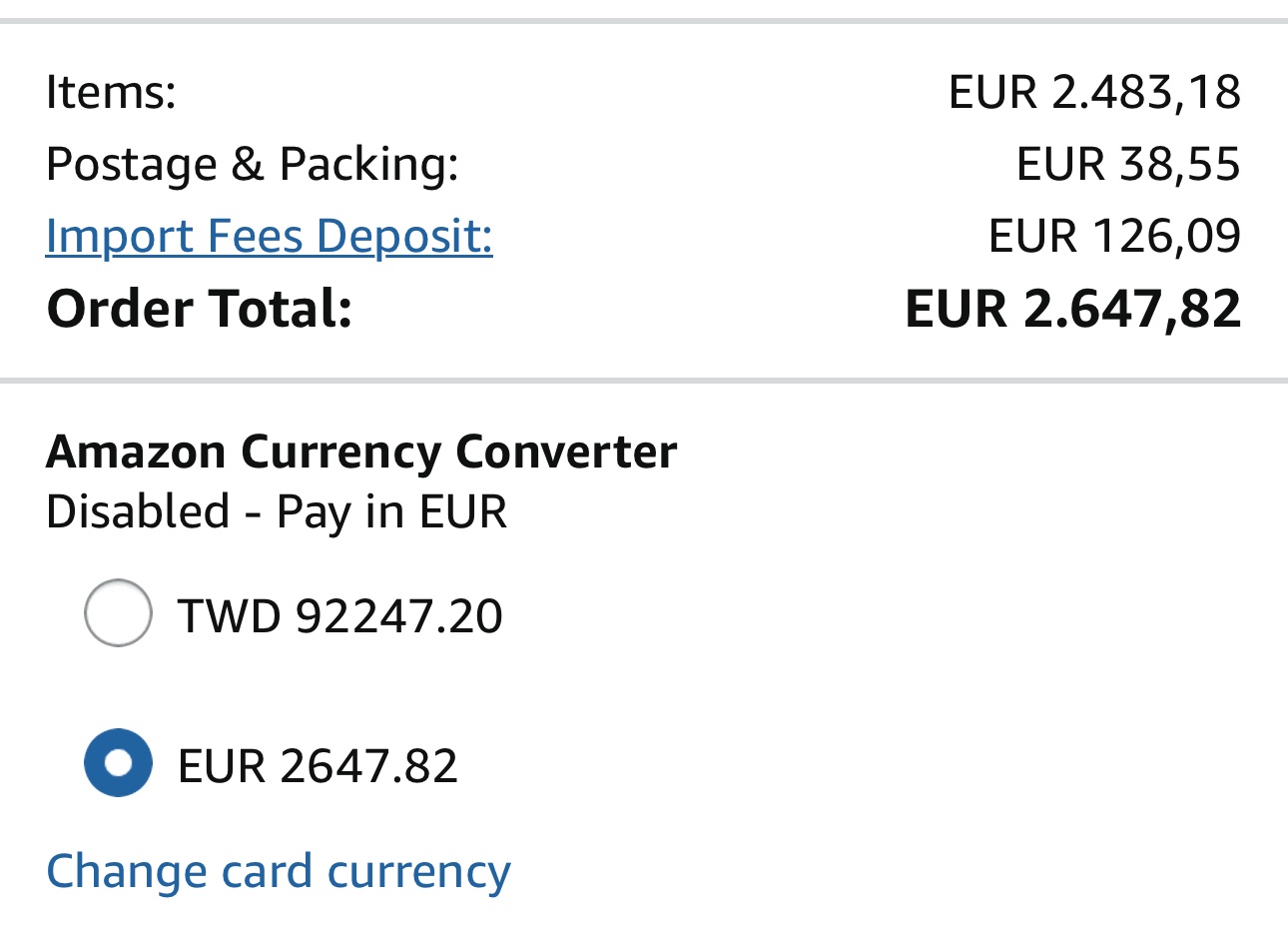Click the word Amazon in converter heading
The width and height of the screenshot is (1288, 935).
(136, 452)
